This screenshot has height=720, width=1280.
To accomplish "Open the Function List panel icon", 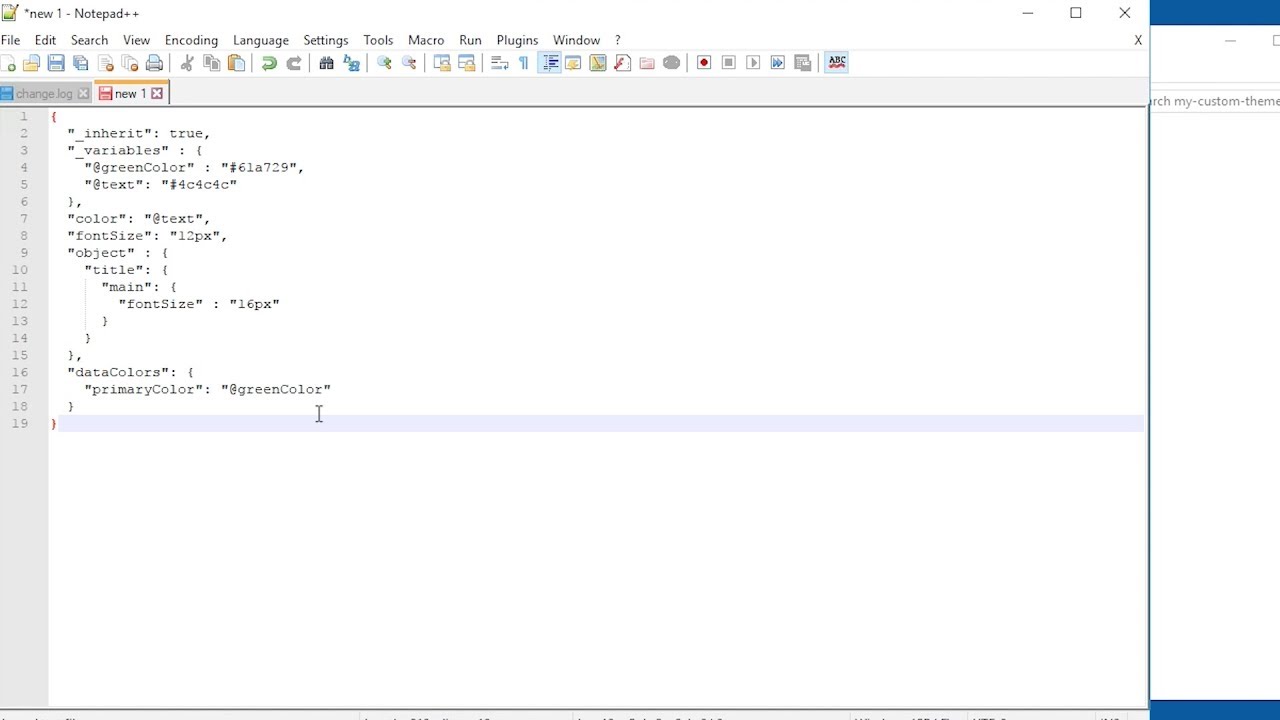I will (x=622, y=63).
